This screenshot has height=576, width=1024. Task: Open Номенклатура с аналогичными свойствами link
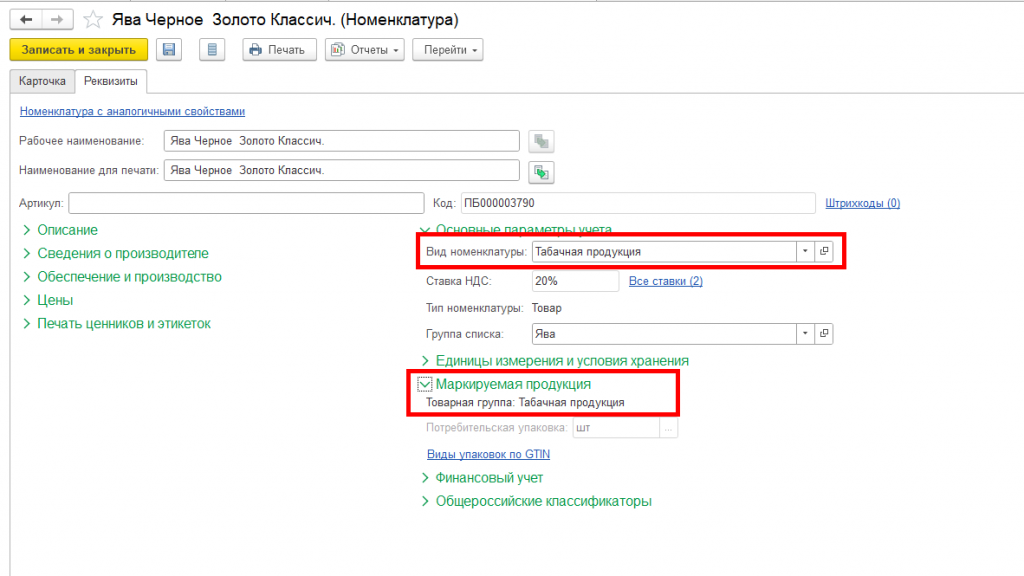pyautogui.click(x=133, y=111)
